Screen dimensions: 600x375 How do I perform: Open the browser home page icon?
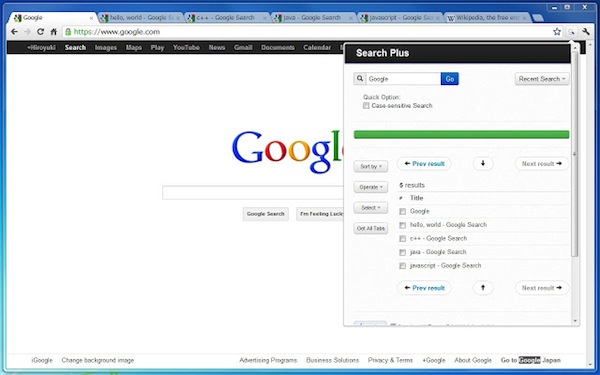(54, 32)
